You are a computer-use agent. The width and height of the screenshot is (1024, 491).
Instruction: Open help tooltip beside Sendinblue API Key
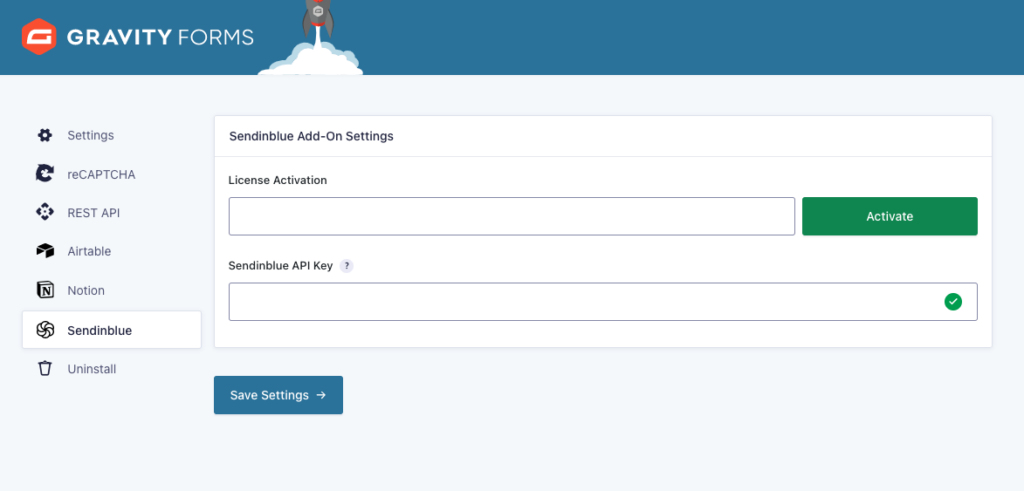346,266
